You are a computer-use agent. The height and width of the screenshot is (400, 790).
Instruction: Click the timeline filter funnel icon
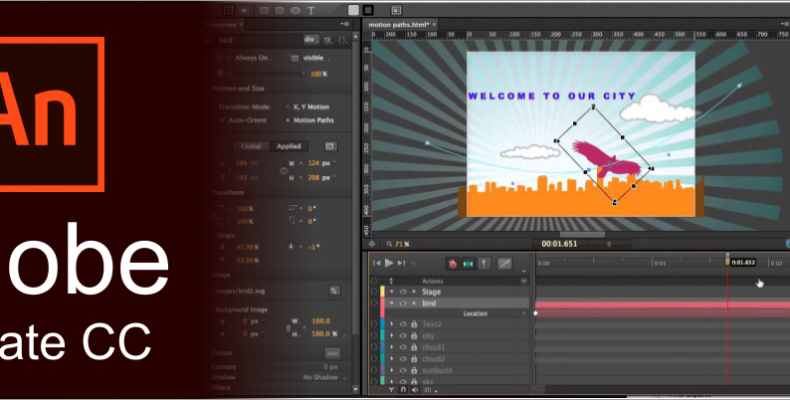pyautogui.click(x=391, y=390)
